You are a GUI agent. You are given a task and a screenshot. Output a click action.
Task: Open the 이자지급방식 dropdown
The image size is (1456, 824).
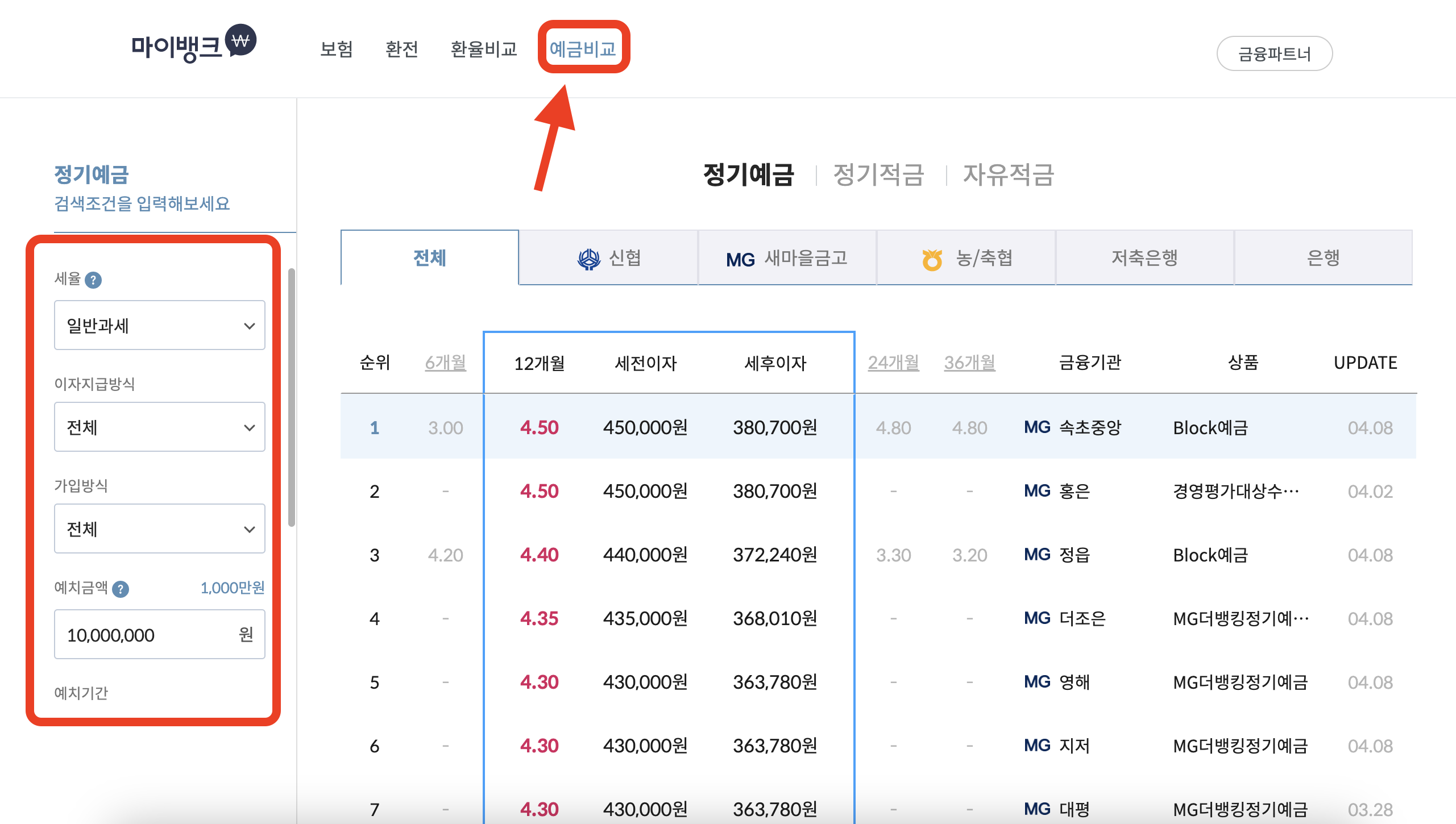pos(160,427)
